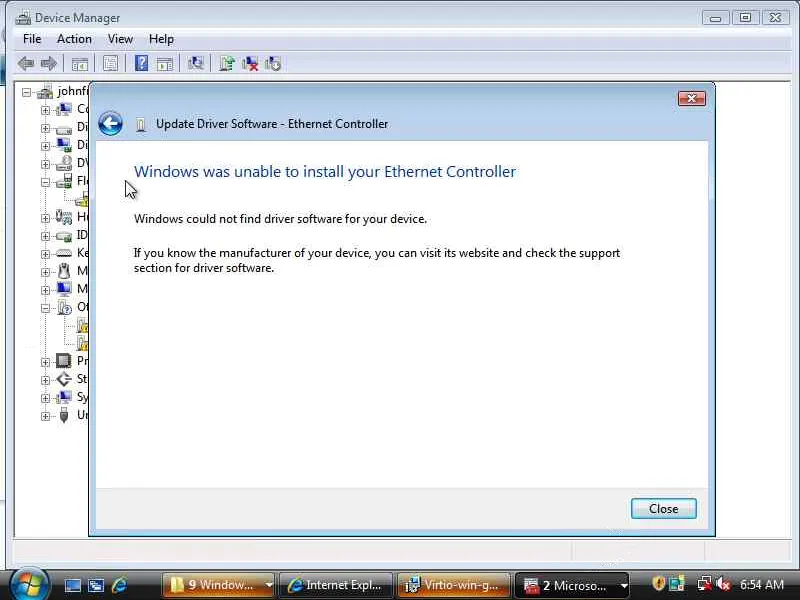The height and width of the screenshot is (600, 800).
Task: Select the Mice category mouse icon
Action: pyautogui.click(x=64, y=271)
